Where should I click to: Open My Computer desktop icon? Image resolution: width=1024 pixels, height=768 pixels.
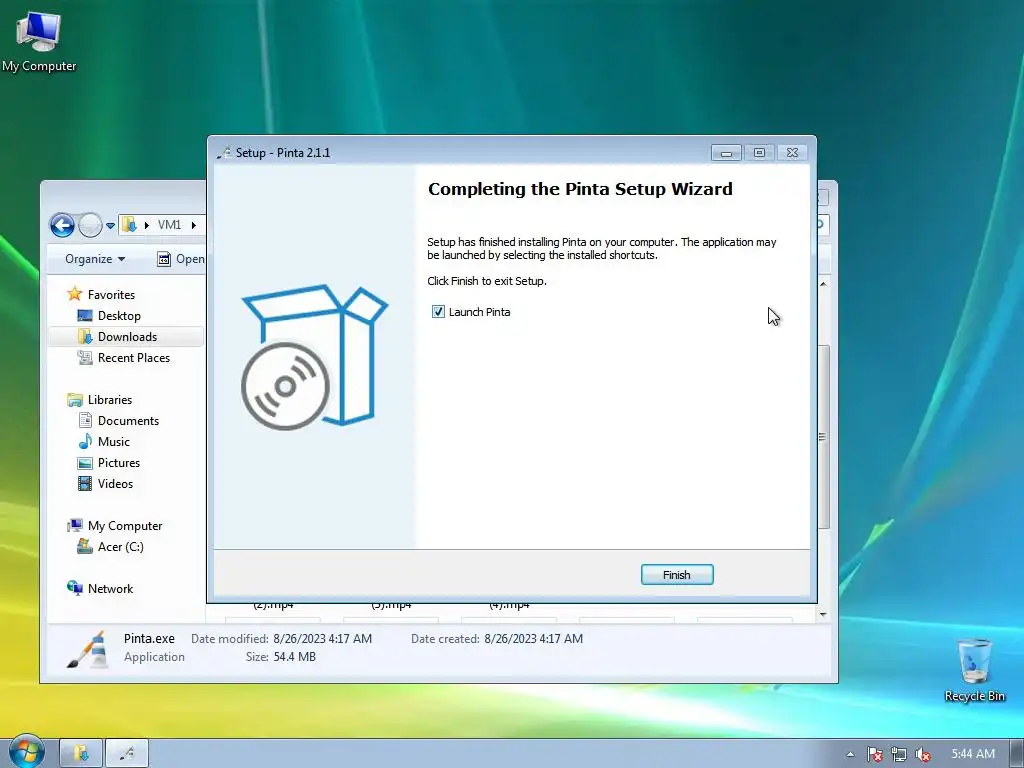39,40
